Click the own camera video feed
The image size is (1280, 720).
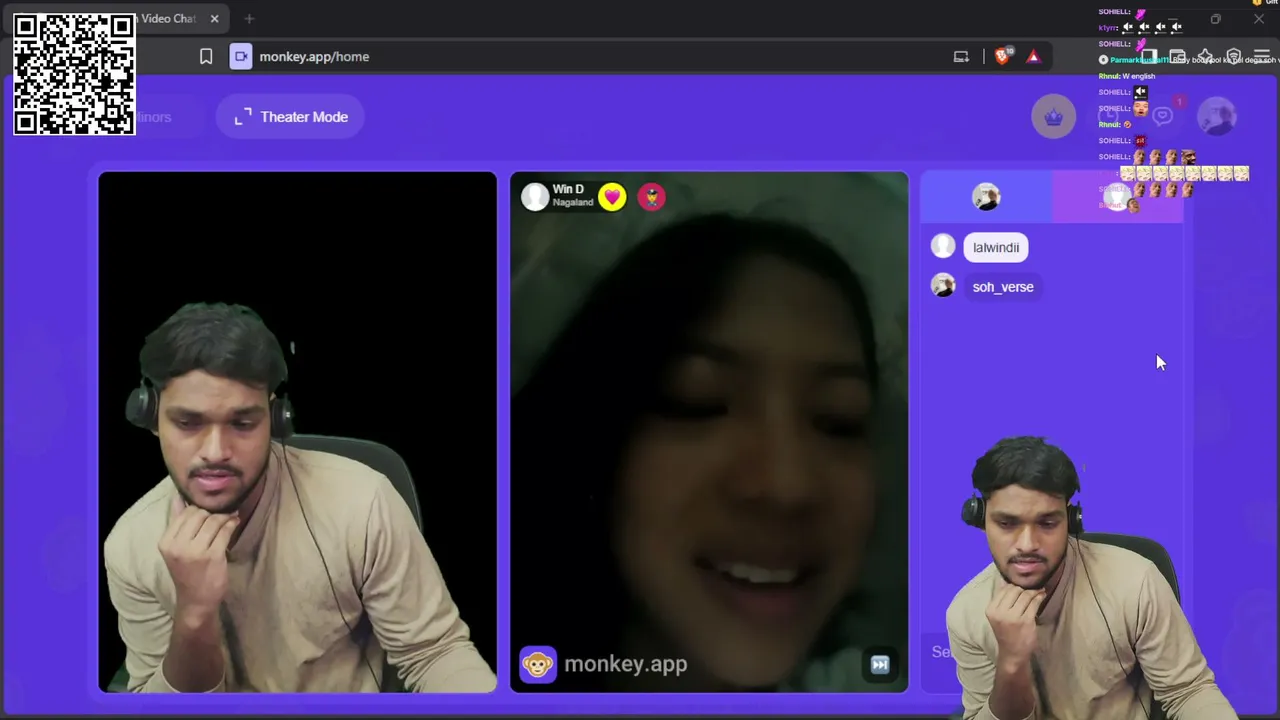pyautogui.click(x=297, y=432)
